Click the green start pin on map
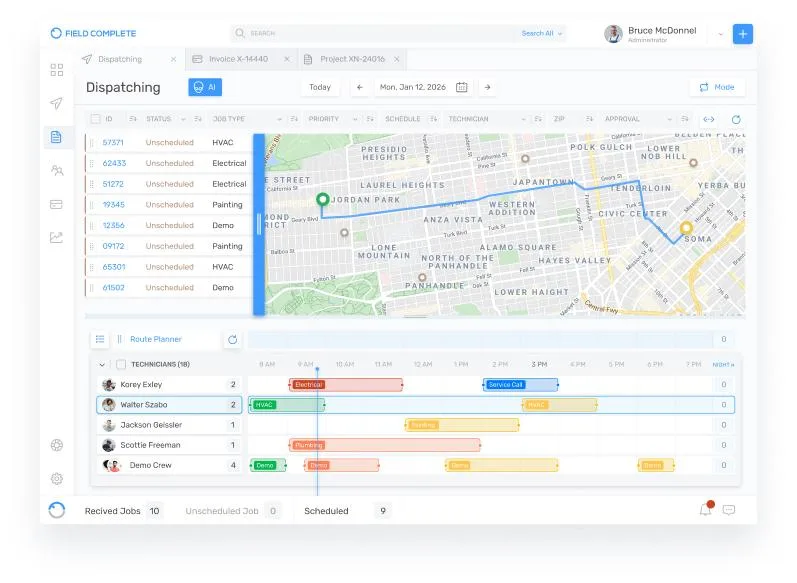The width and height of the screenshot is (797, 583). 322,199
